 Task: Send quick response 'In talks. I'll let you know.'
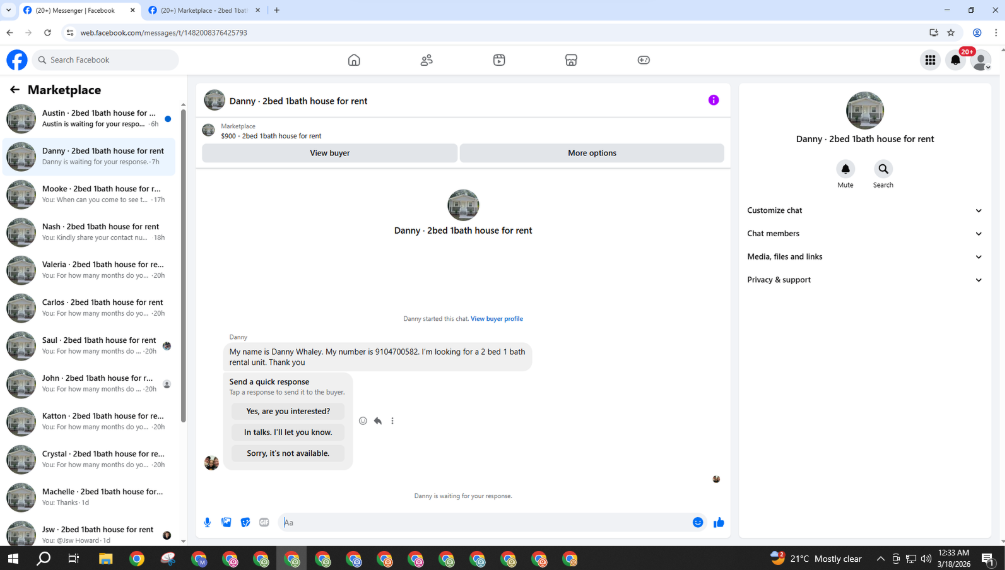[288, 432]
